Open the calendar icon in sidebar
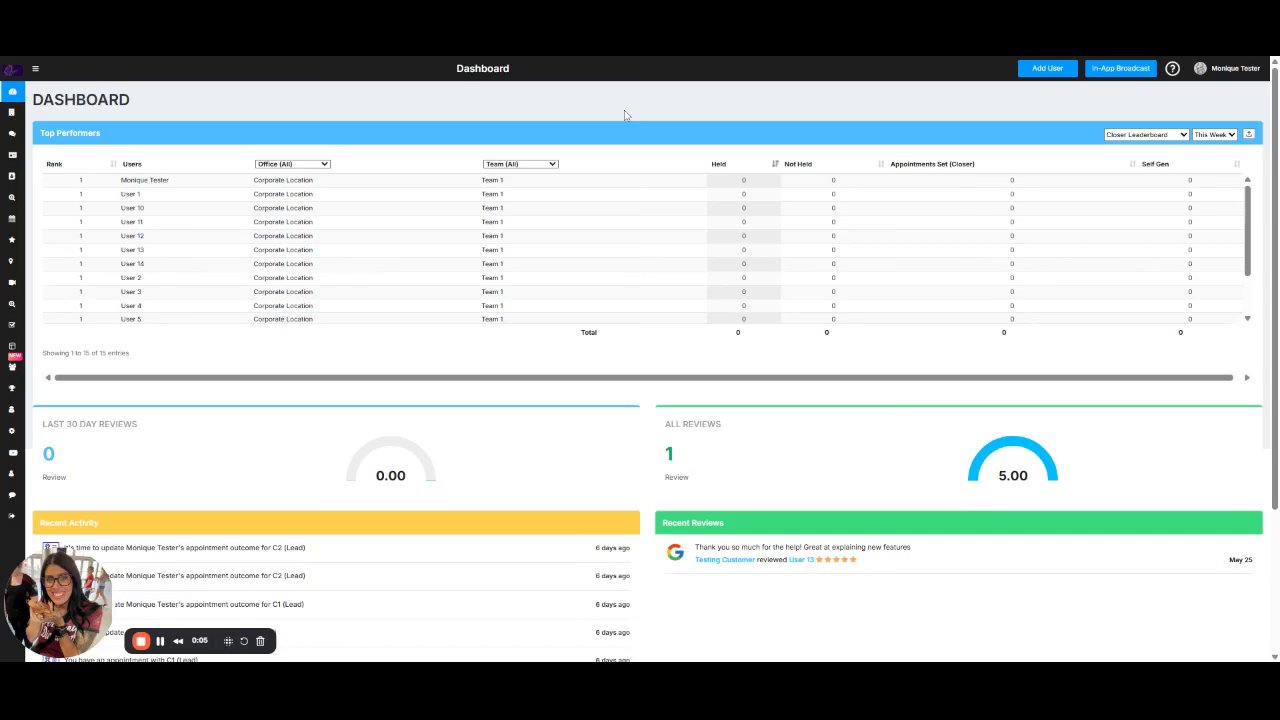Viewport: 1280px width, 720px height. coord(12,219)
